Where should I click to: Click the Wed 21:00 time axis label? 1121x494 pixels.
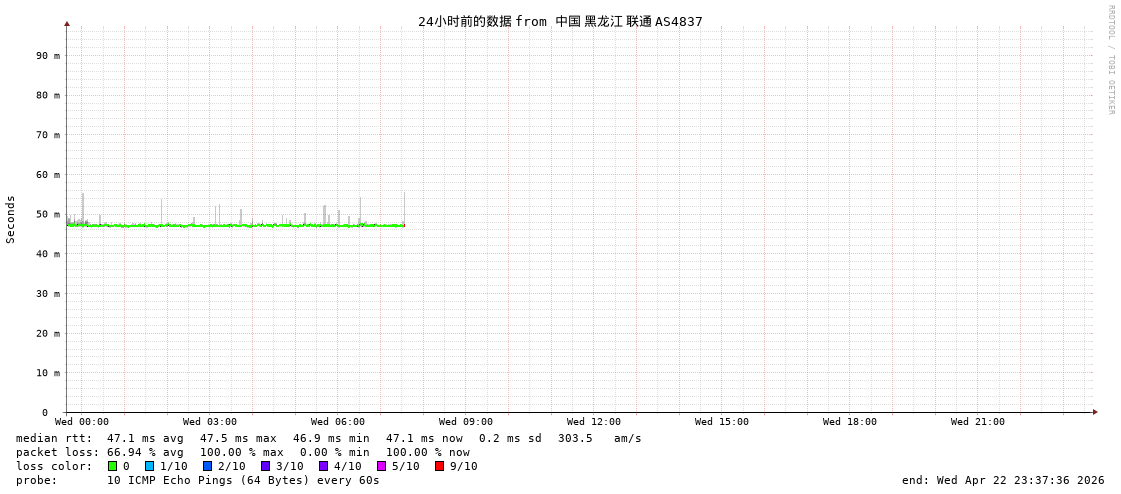tap(977, 422)
